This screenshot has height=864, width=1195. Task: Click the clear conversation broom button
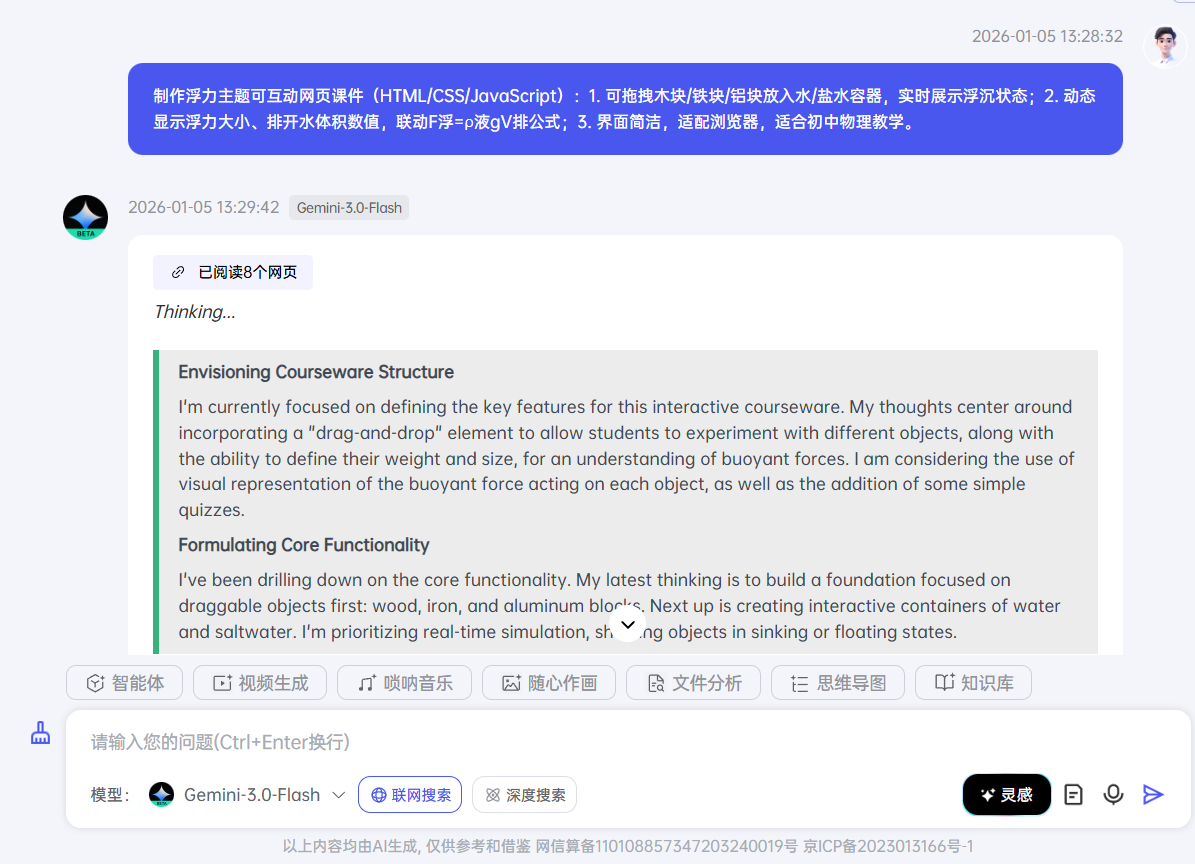40,733
